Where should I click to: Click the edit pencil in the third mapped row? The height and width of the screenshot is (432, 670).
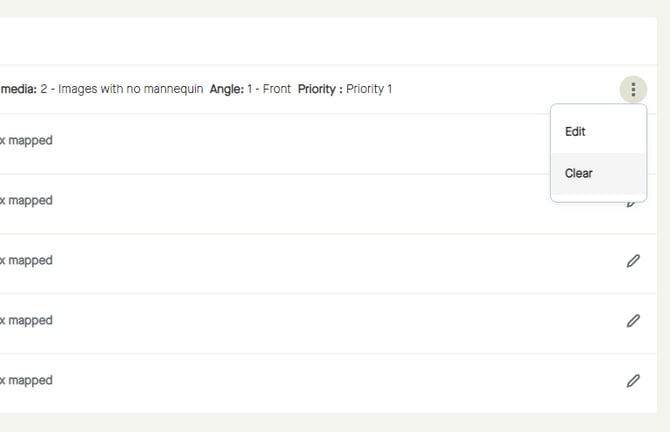633,261
